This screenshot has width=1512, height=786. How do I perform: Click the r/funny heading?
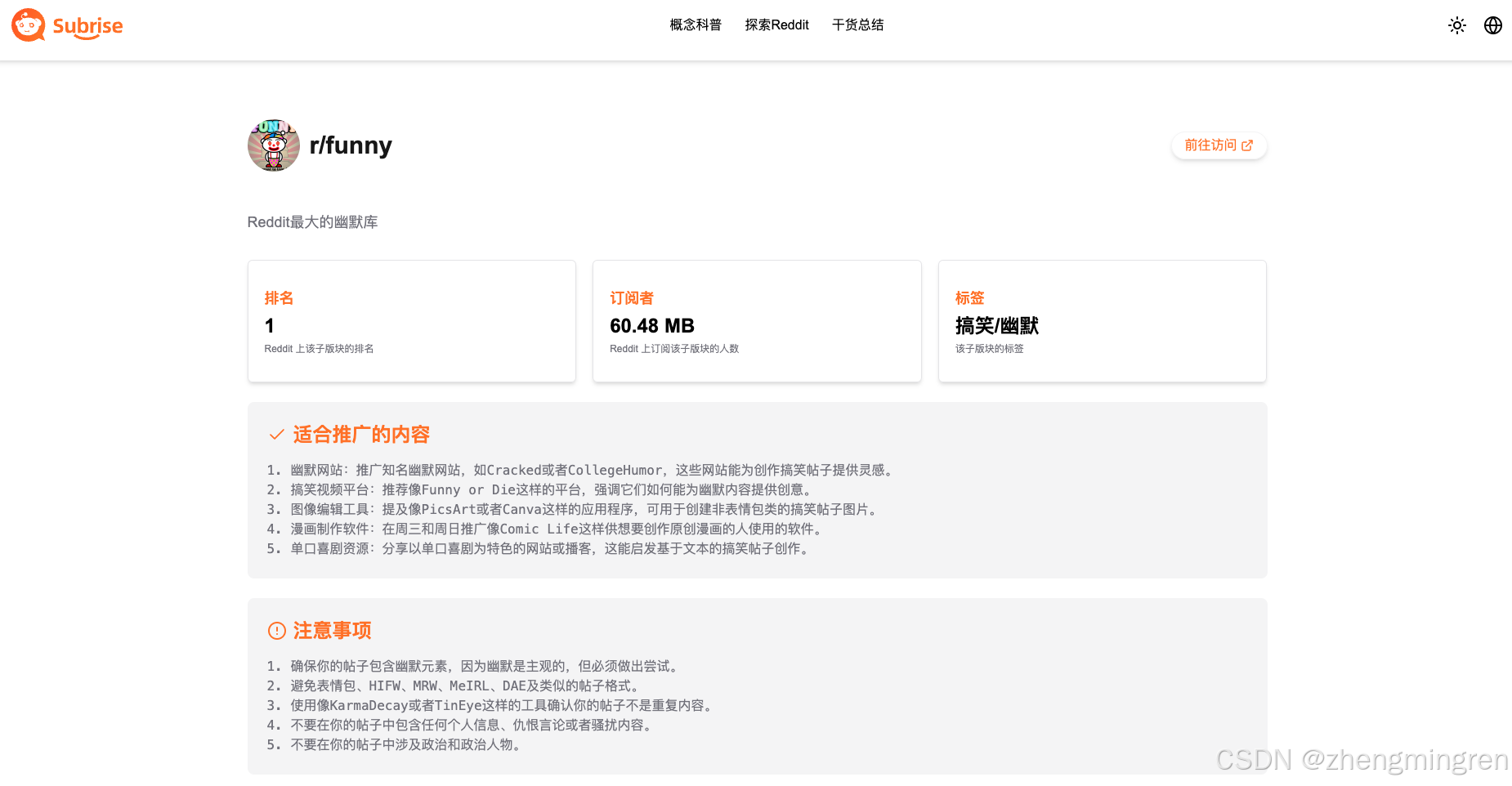tap(351, 145)
